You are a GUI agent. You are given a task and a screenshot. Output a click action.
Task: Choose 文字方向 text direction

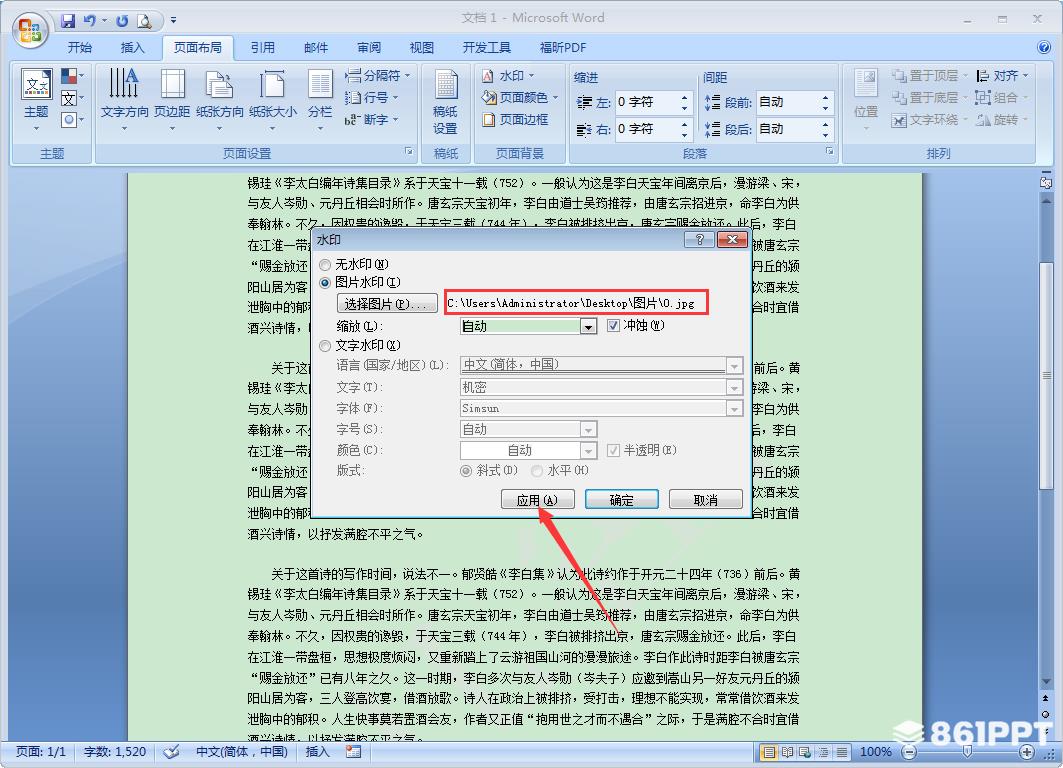point(124,100)
